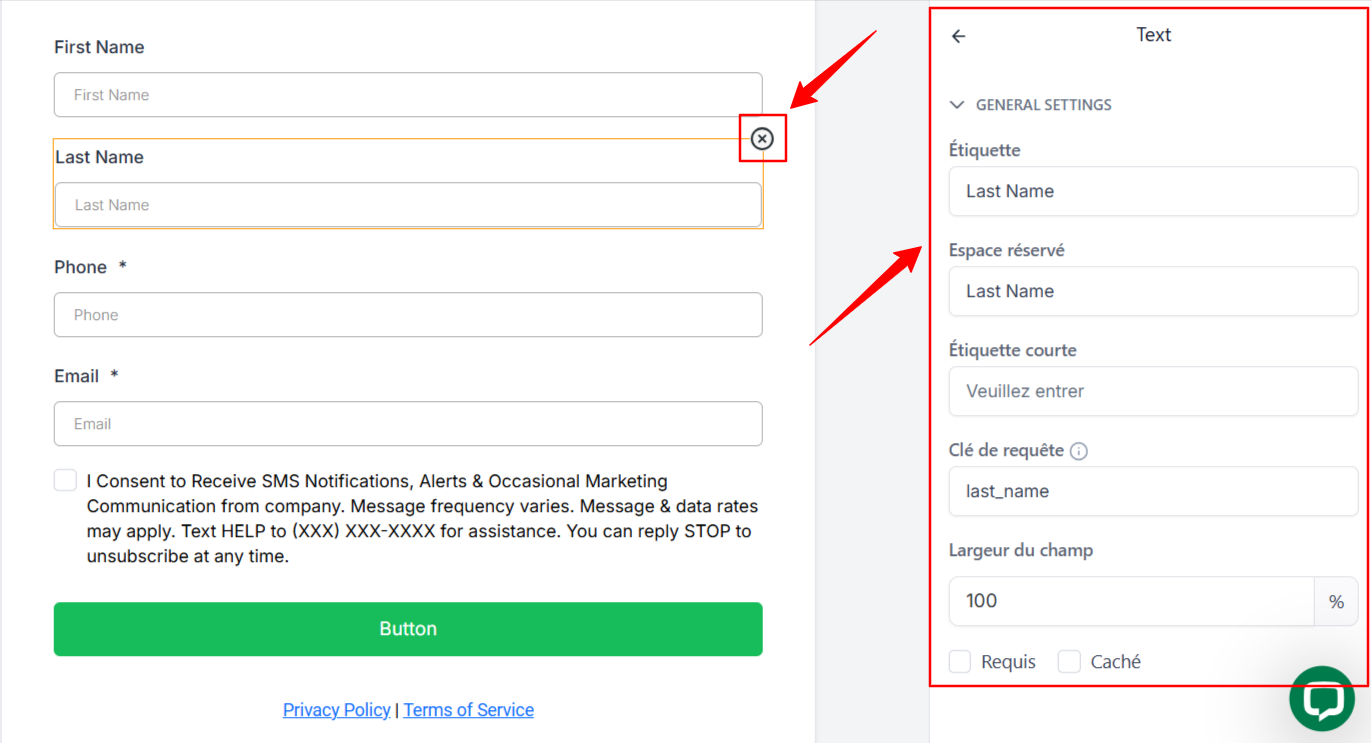Click the Email input field
Screen dimensions: 1371x743
tap(408, 424)
